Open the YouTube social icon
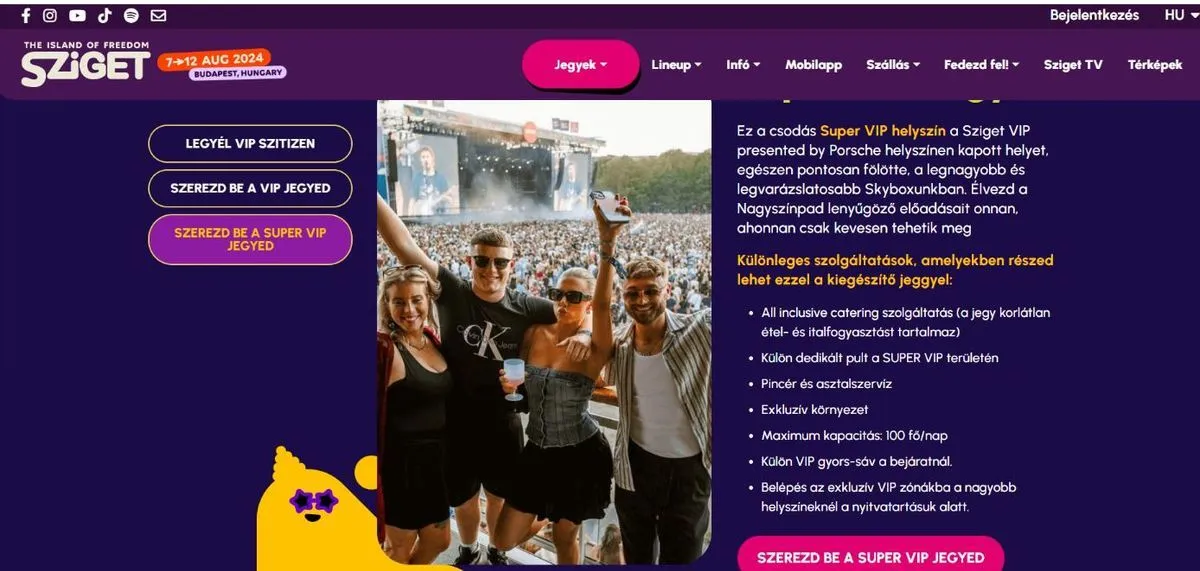 (x=77, y=16)
